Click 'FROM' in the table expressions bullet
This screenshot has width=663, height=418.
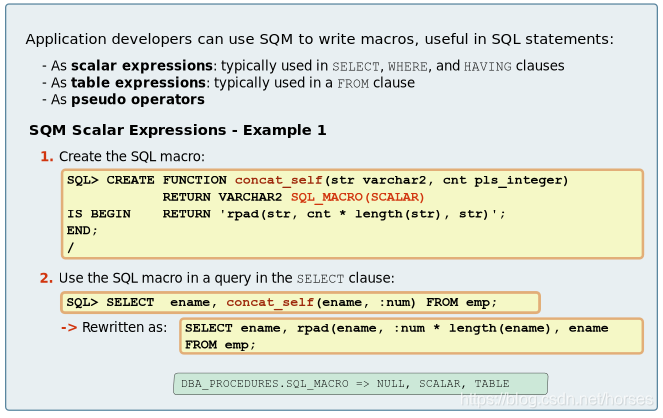click(353, 84)
